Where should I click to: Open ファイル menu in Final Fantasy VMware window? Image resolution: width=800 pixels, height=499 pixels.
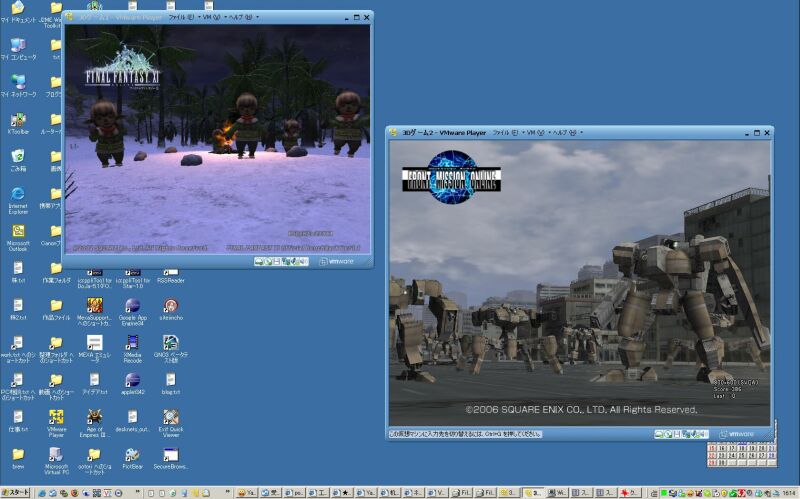(181, 17)
